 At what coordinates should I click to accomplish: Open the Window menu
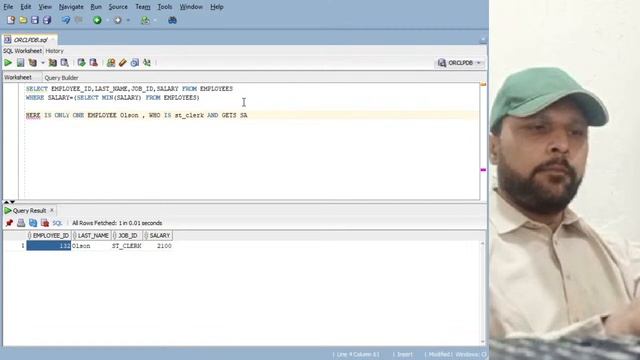(191, 7)
